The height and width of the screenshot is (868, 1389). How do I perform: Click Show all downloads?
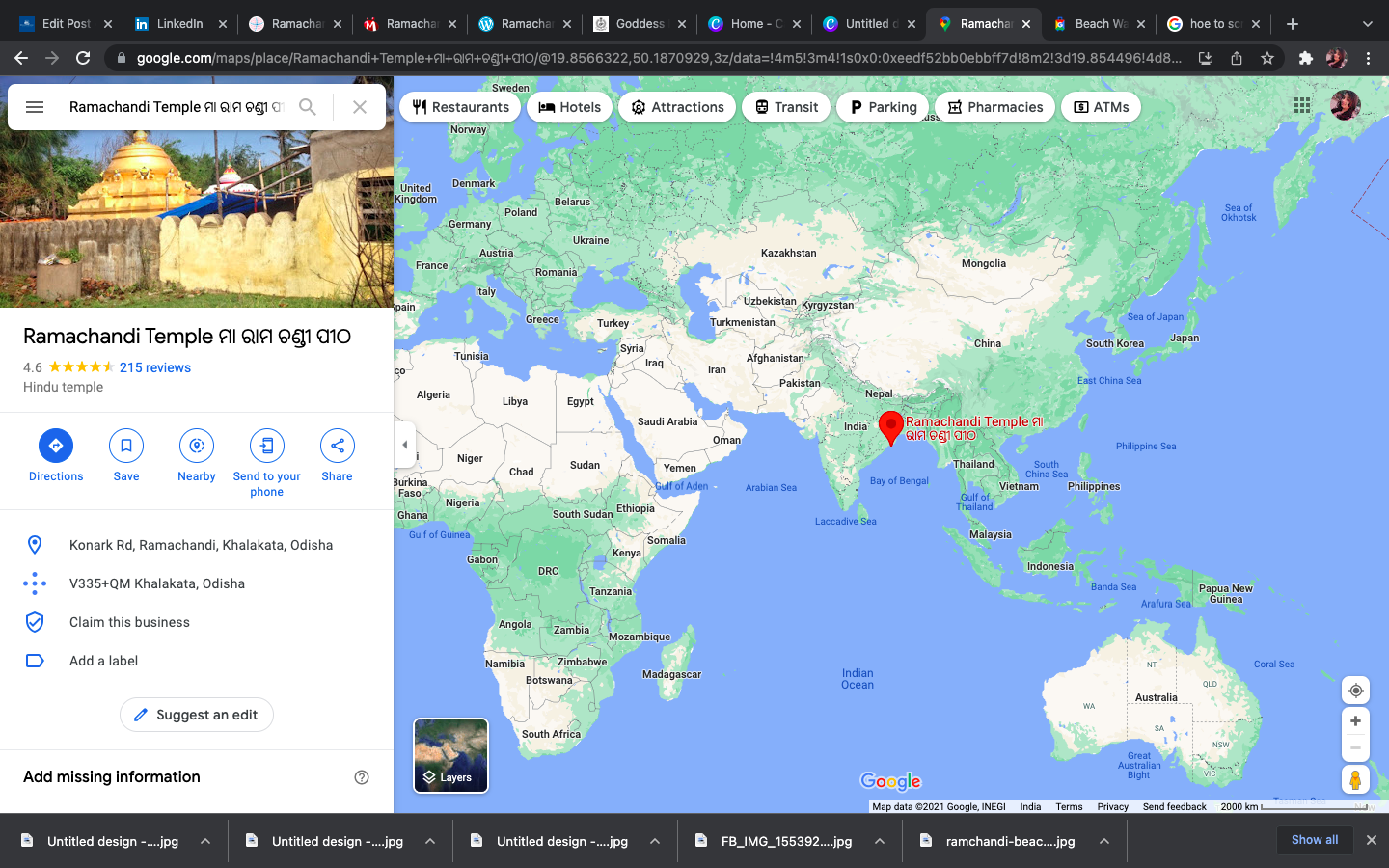[x=1315, y=840]
